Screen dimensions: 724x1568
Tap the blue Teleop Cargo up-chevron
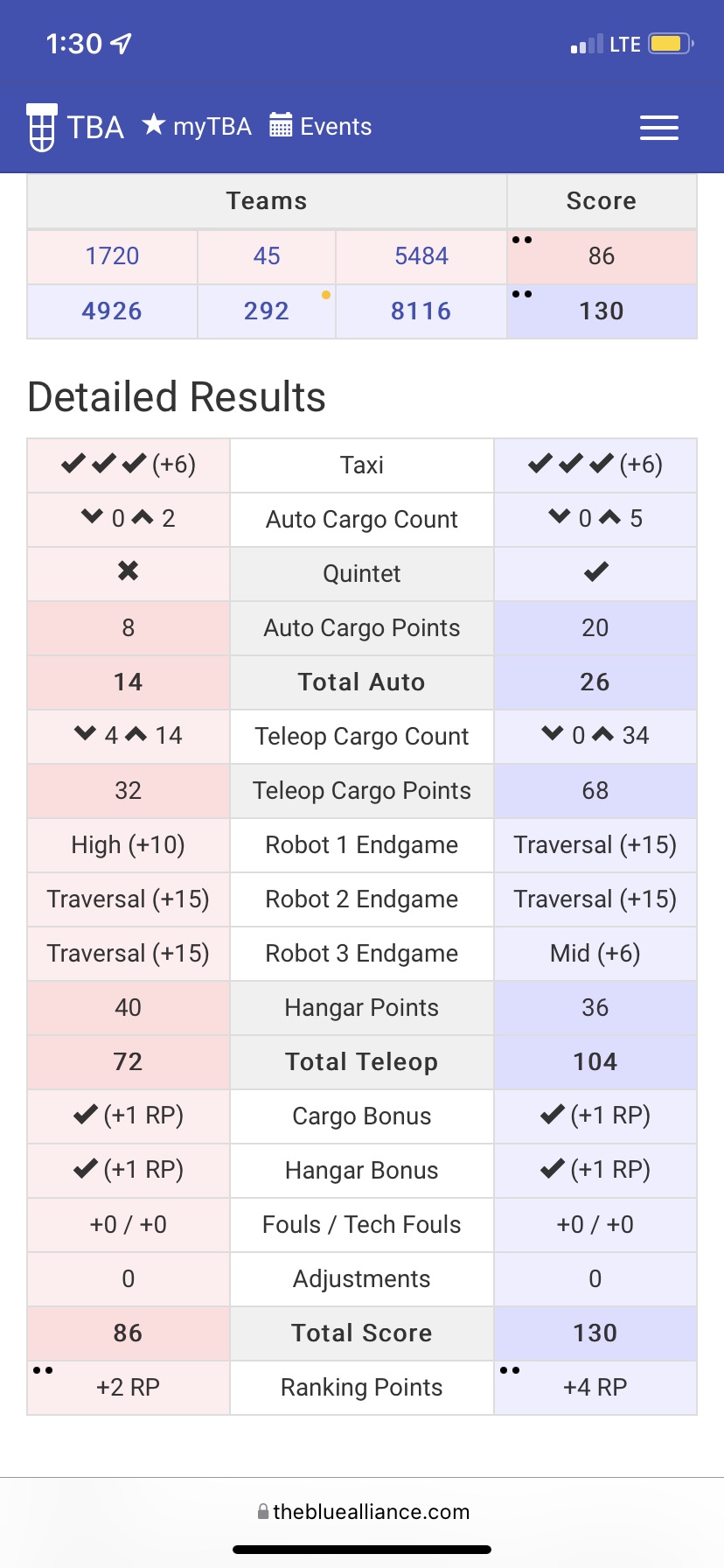pyautogui.click(x=603, y=734)
